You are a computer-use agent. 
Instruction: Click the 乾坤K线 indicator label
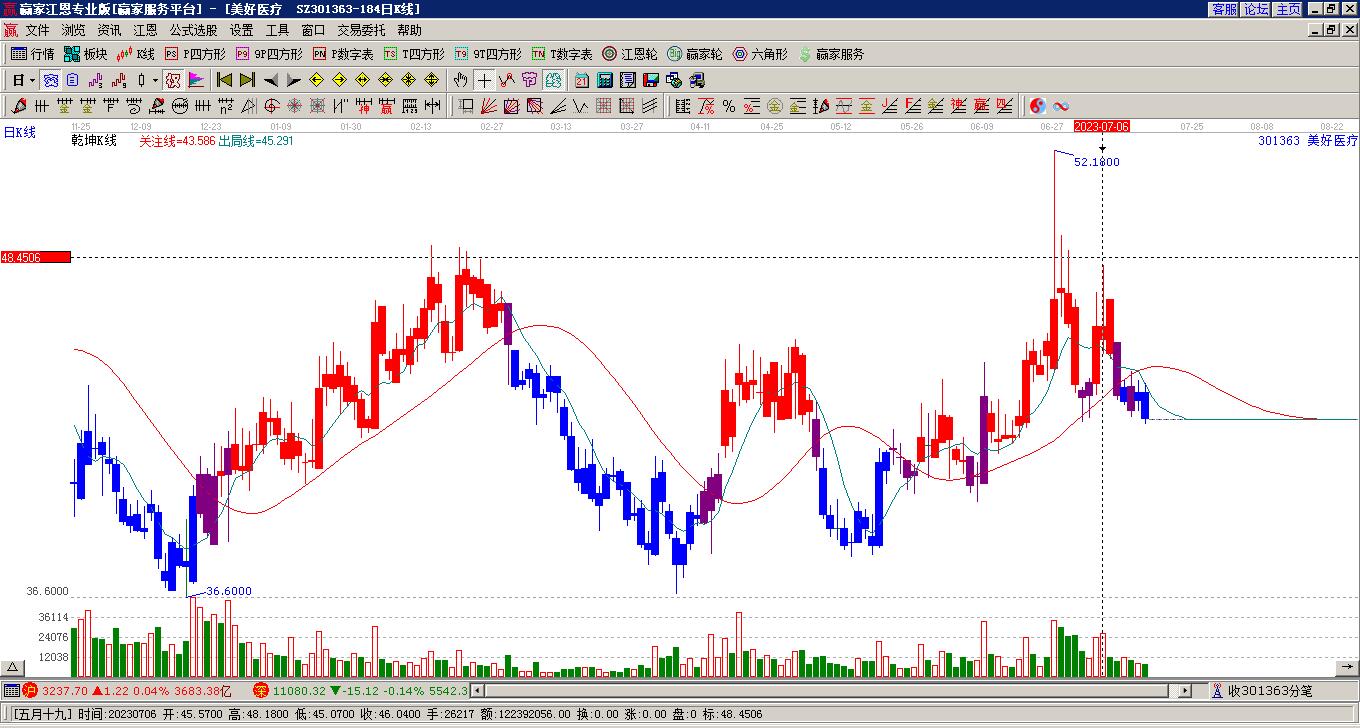[94, 141]
